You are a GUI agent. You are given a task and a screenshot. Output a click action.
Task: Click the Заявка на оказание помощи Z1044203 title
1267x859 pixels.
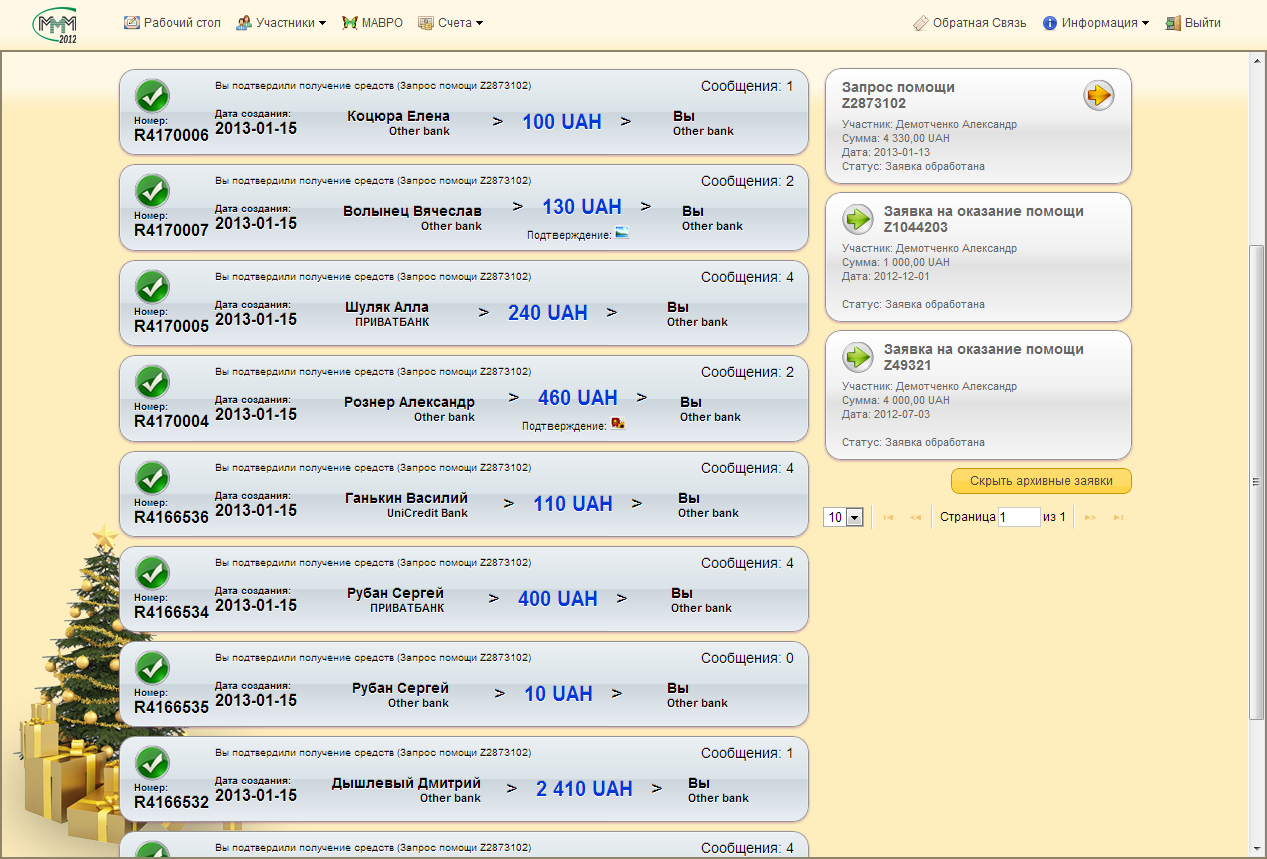coord(984,219)
